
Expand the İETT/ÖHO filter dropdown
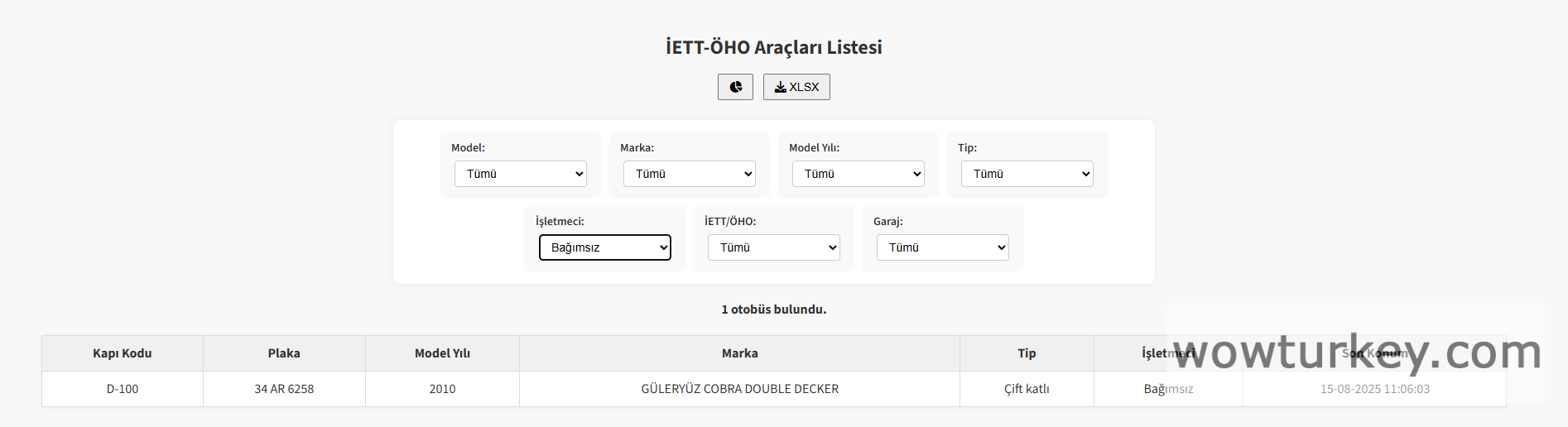pos(774,247)
